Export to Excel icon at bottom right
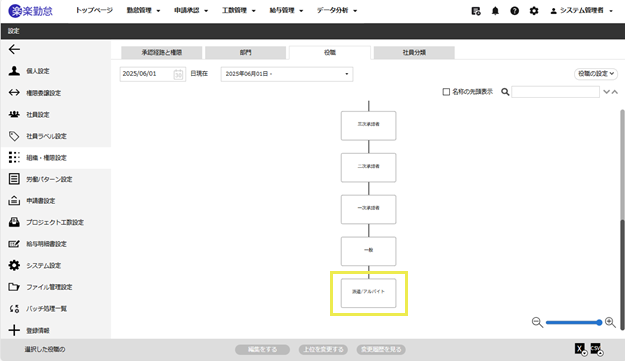Screen dimensions: 625x361 click(x=581, y=349)
